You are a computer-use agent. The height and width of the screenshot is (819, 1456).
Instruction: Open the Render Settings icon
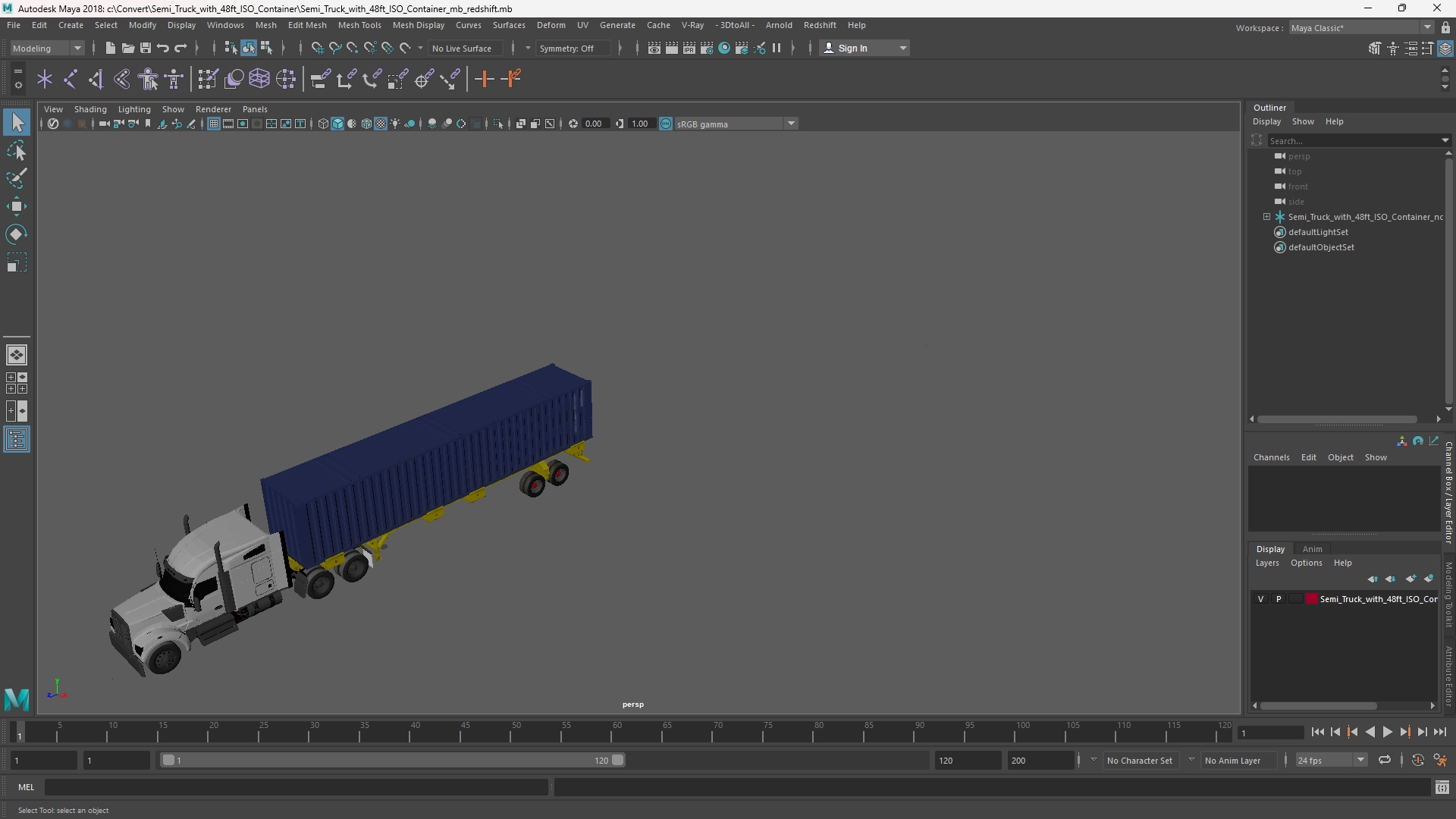point(707,48)
